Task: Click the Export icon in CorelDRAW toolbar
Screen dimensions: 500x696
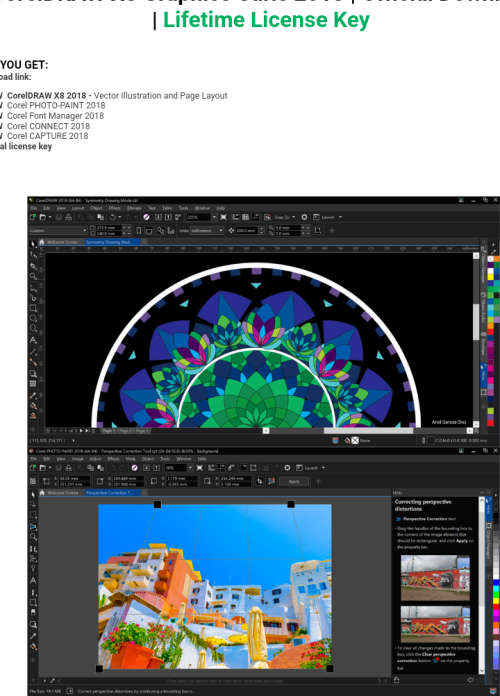Action: pyautogui.click(x=168, y=217)
